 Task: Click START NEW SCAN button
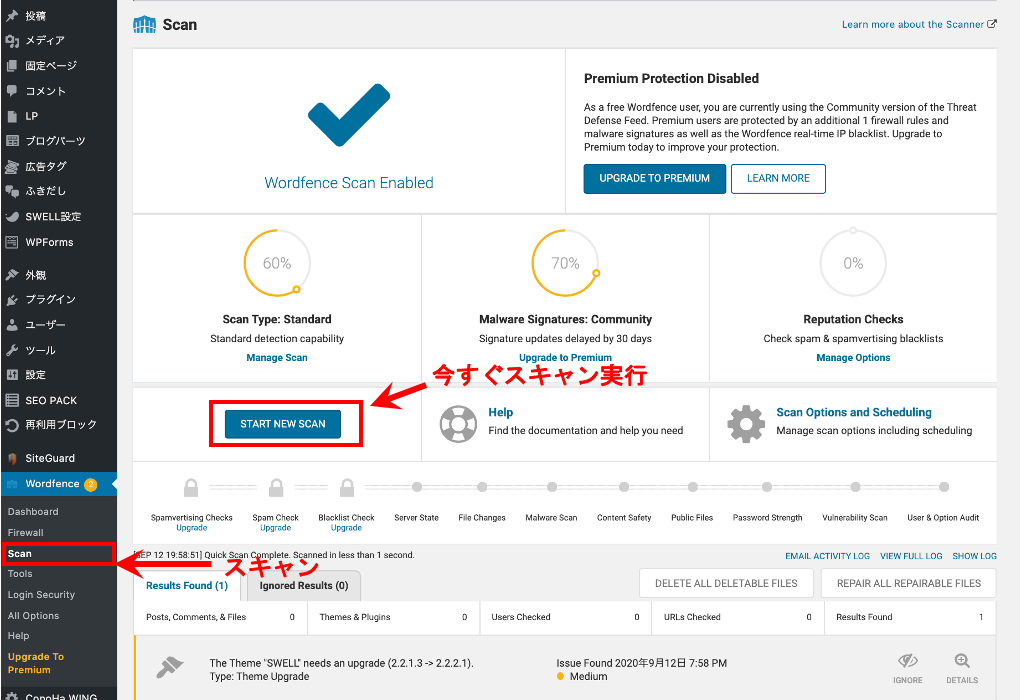282,424
